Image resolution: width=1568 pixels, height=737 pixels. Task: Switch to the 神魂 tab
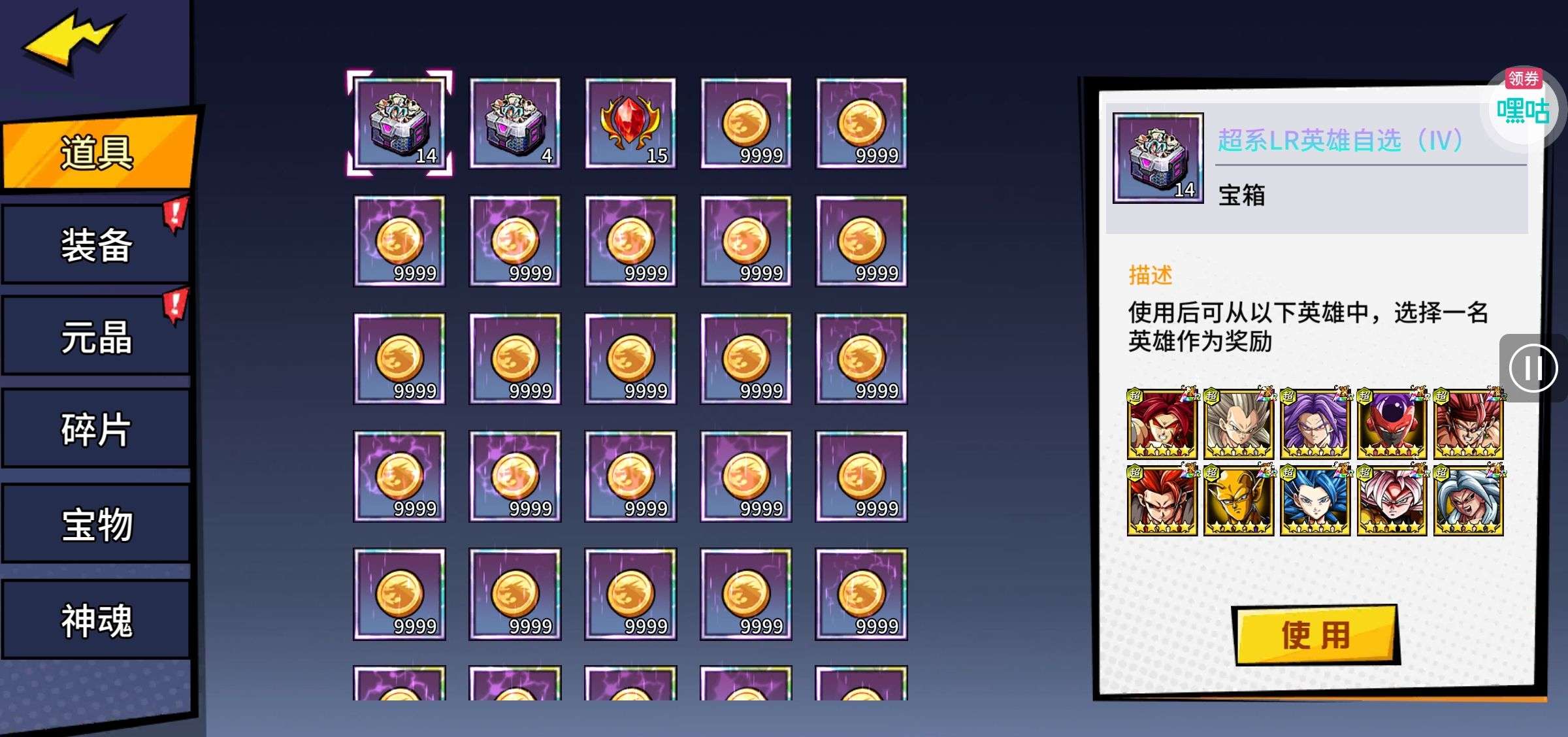(97, 619)
